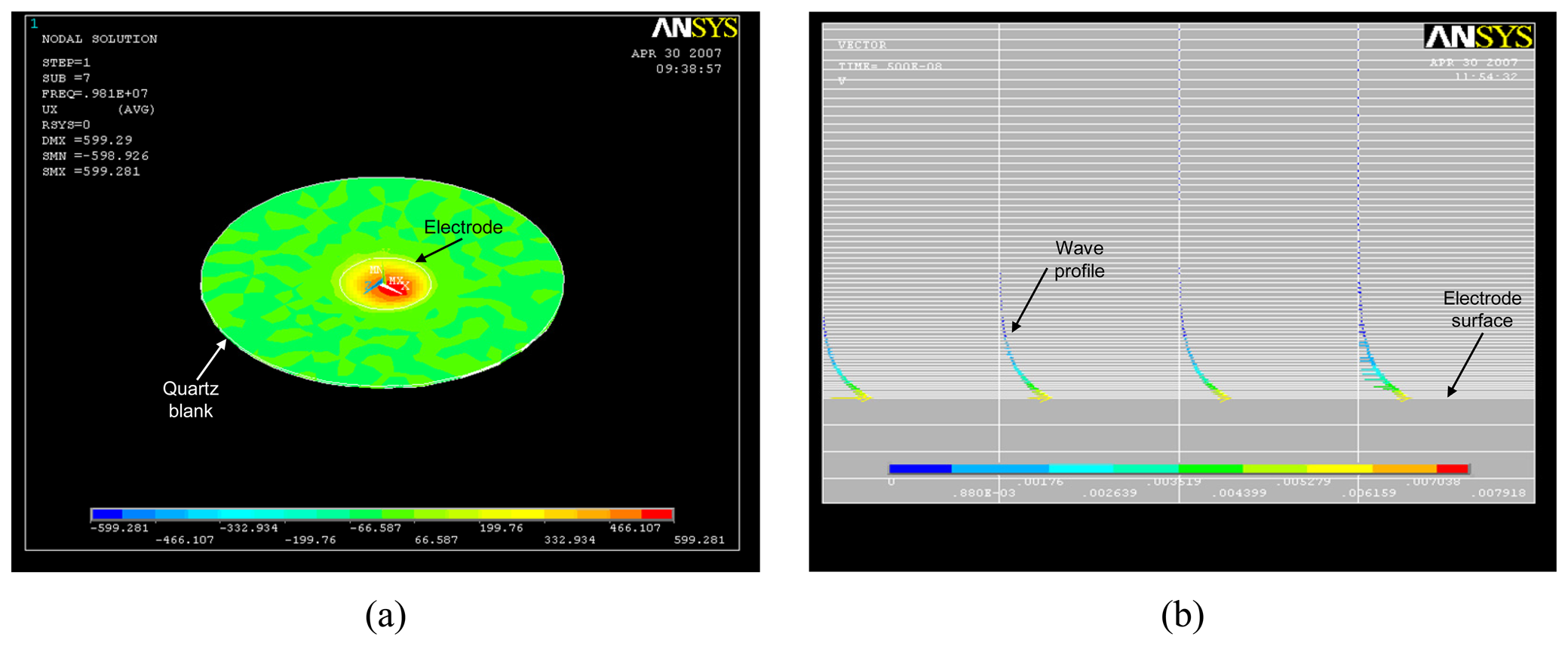Click the 11:54:32 timestamp
1568x646 pixels.
[1486, 76]
